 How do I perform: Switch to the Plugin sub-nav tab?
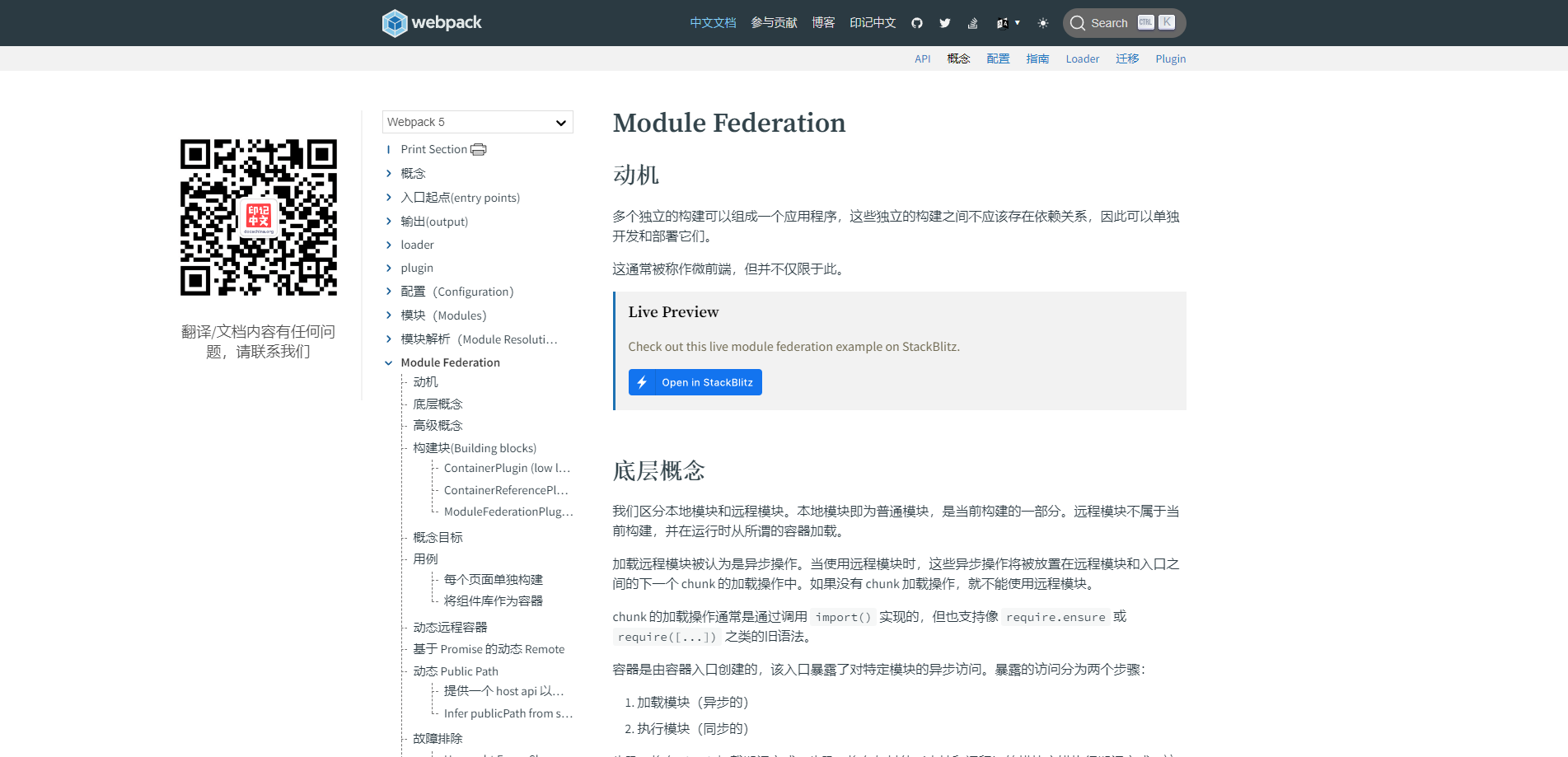point(1171,58)
